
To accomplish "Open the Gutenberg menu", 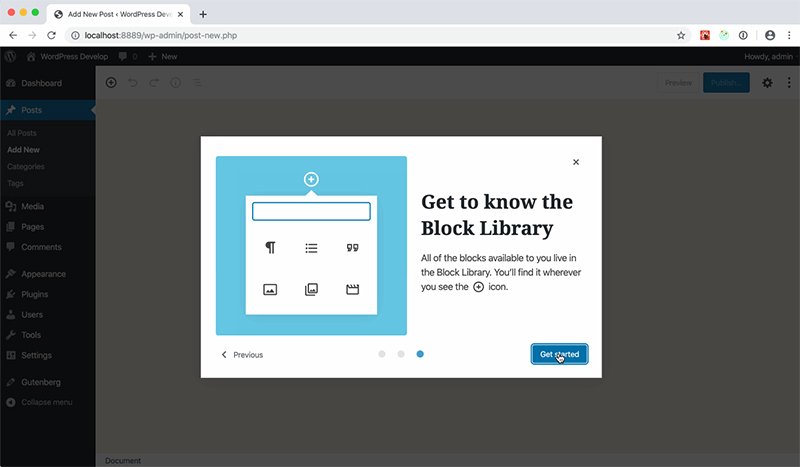I will tap(47, 382).
